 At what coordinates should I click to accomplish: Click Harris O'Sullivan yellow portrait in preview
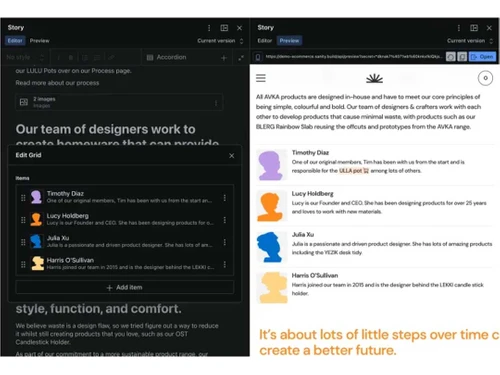pyautogui.click(x=272, y=288)
